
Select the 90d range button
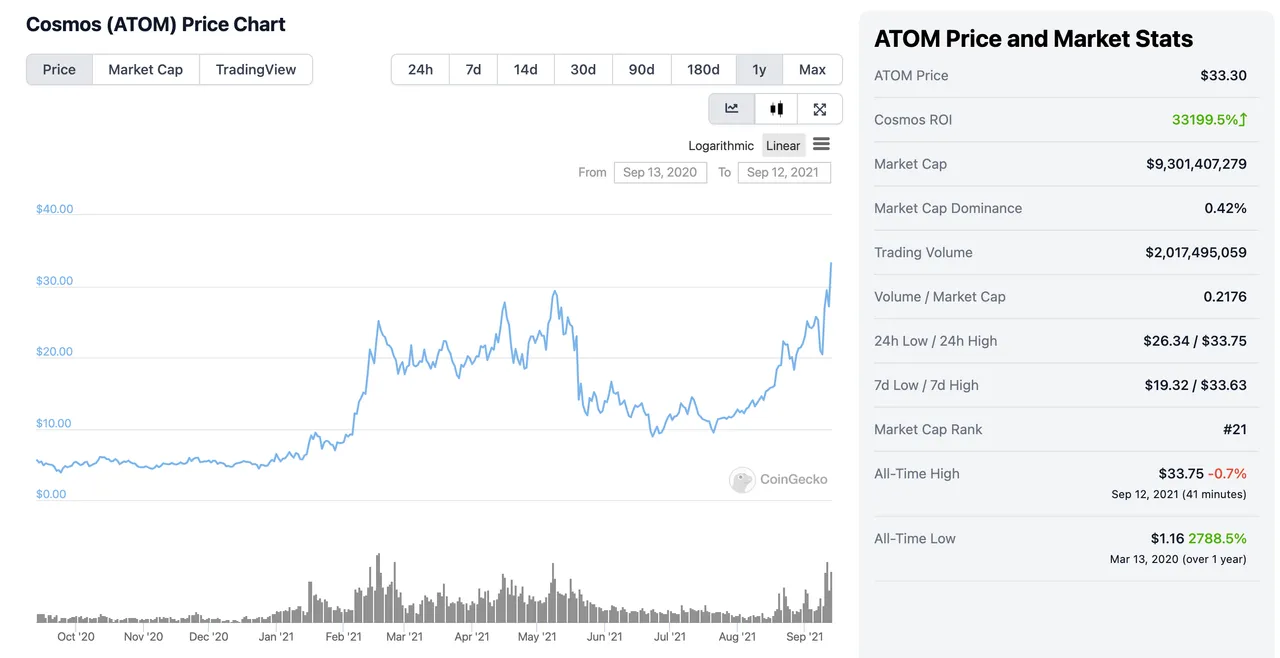tap(641, 69)
